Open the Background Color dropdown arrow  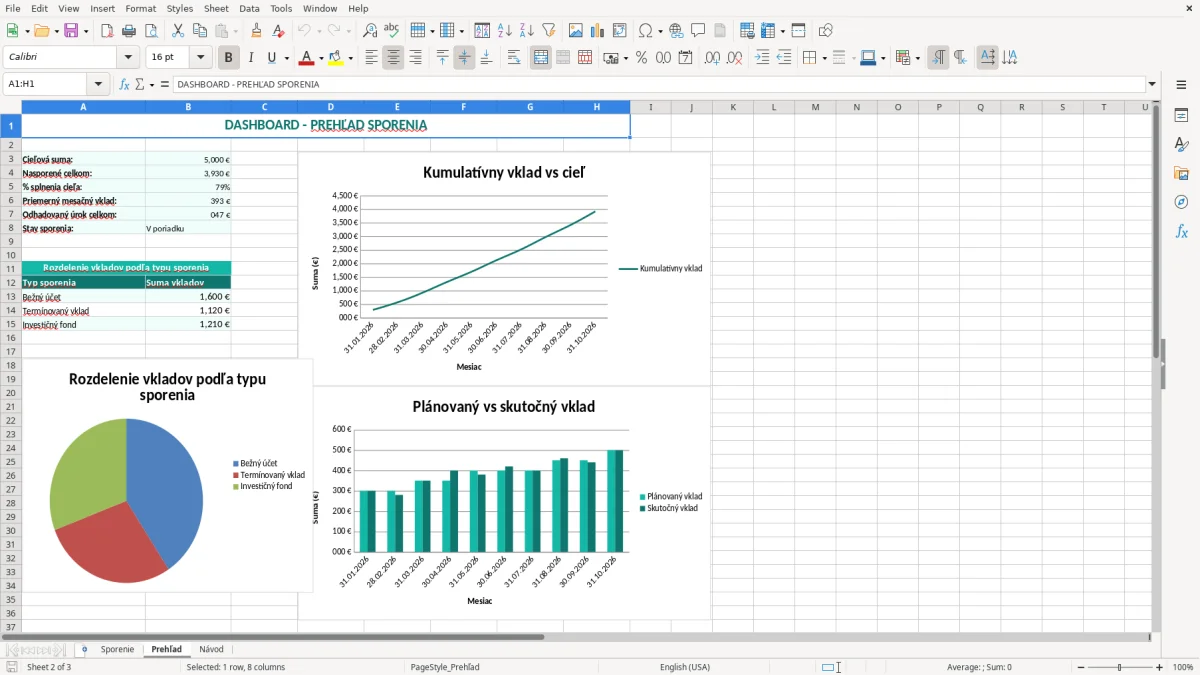click(x=350, y=58)
